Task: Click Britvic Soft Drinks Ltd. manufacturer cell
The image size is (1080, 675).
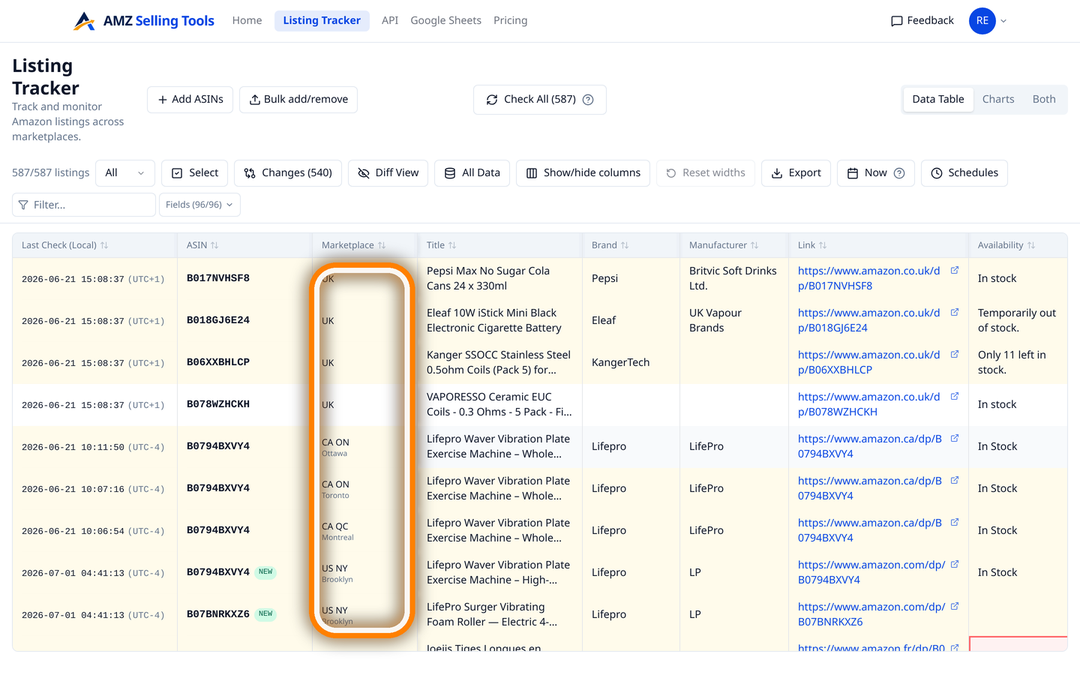Action: coord(733,278)
